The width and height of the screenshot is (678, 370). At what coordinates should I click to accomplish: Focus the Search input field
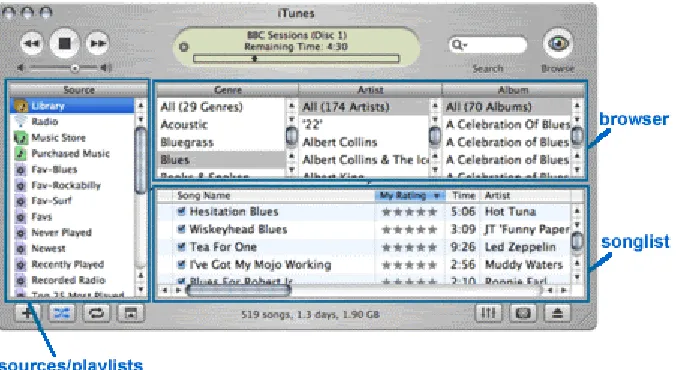click(488, 45)
